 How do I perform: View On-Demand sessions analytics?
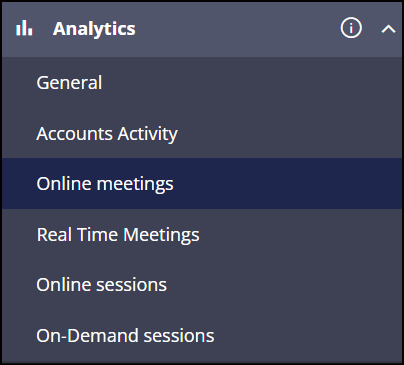click(x=202, y=336)
